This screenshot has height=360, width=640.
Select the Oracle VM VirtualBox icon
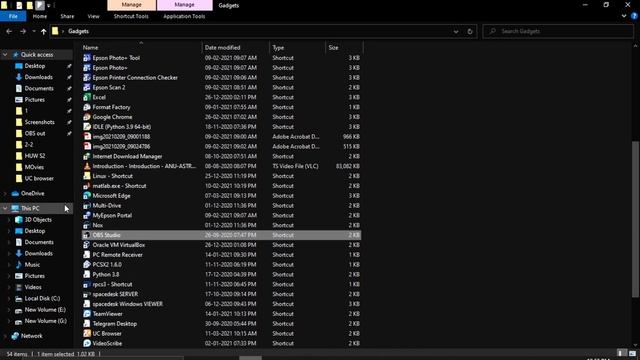point(87,245)
